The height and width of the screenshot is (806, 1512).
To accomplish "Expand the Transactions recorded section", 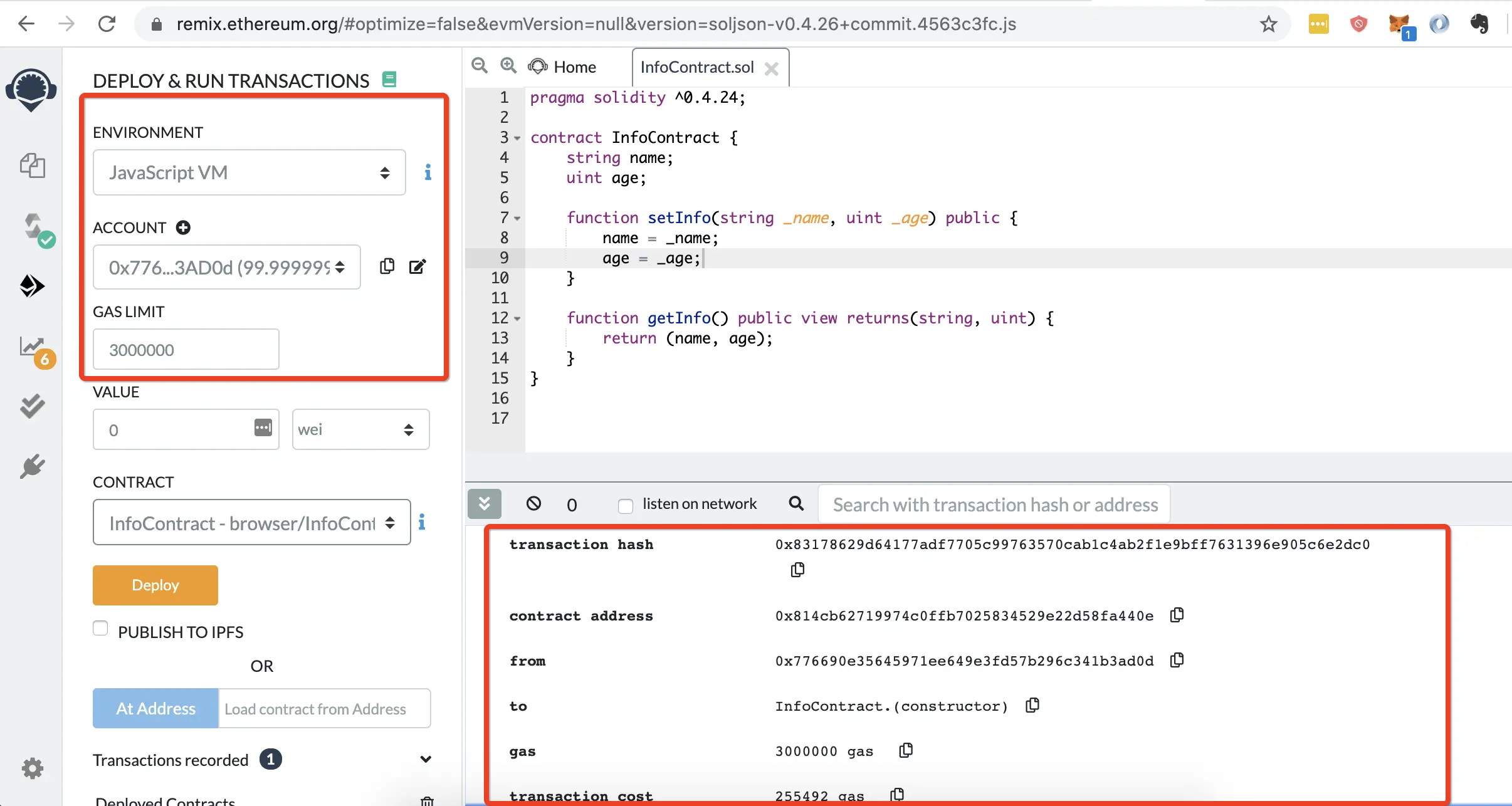I will [x=425, y=760].
